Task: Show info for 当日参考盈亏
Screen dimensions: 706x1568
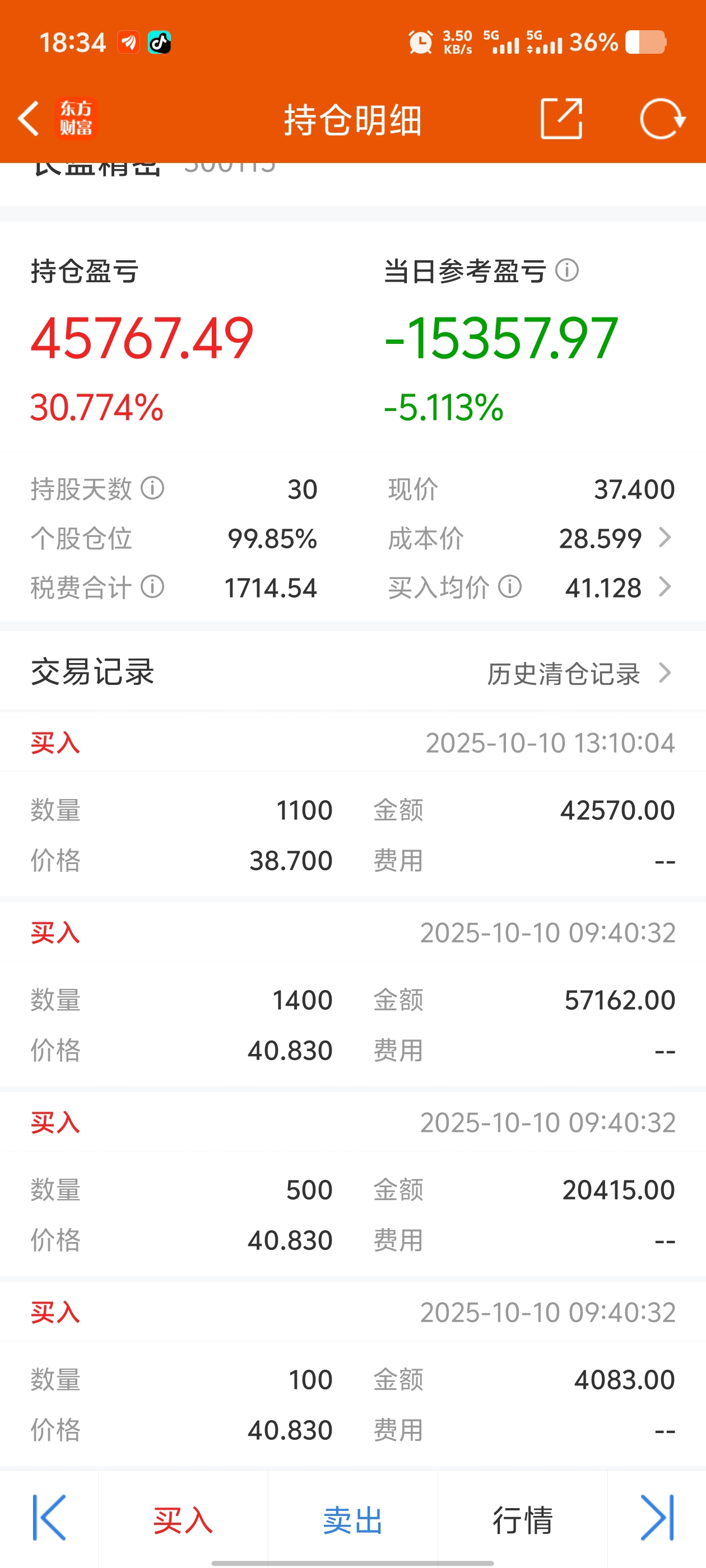Action: 567,270
